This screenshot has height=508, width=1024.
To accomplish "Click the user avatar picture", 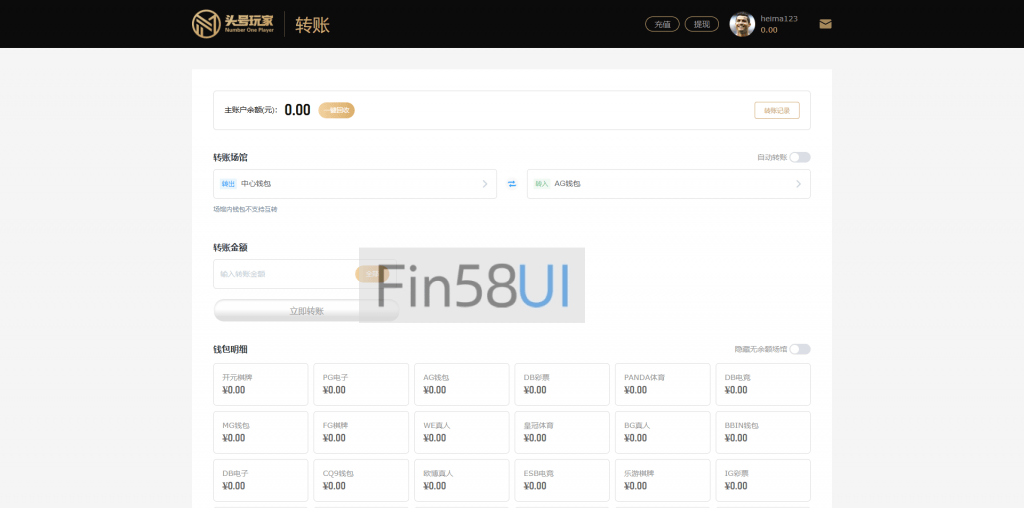I will point(742,24).
